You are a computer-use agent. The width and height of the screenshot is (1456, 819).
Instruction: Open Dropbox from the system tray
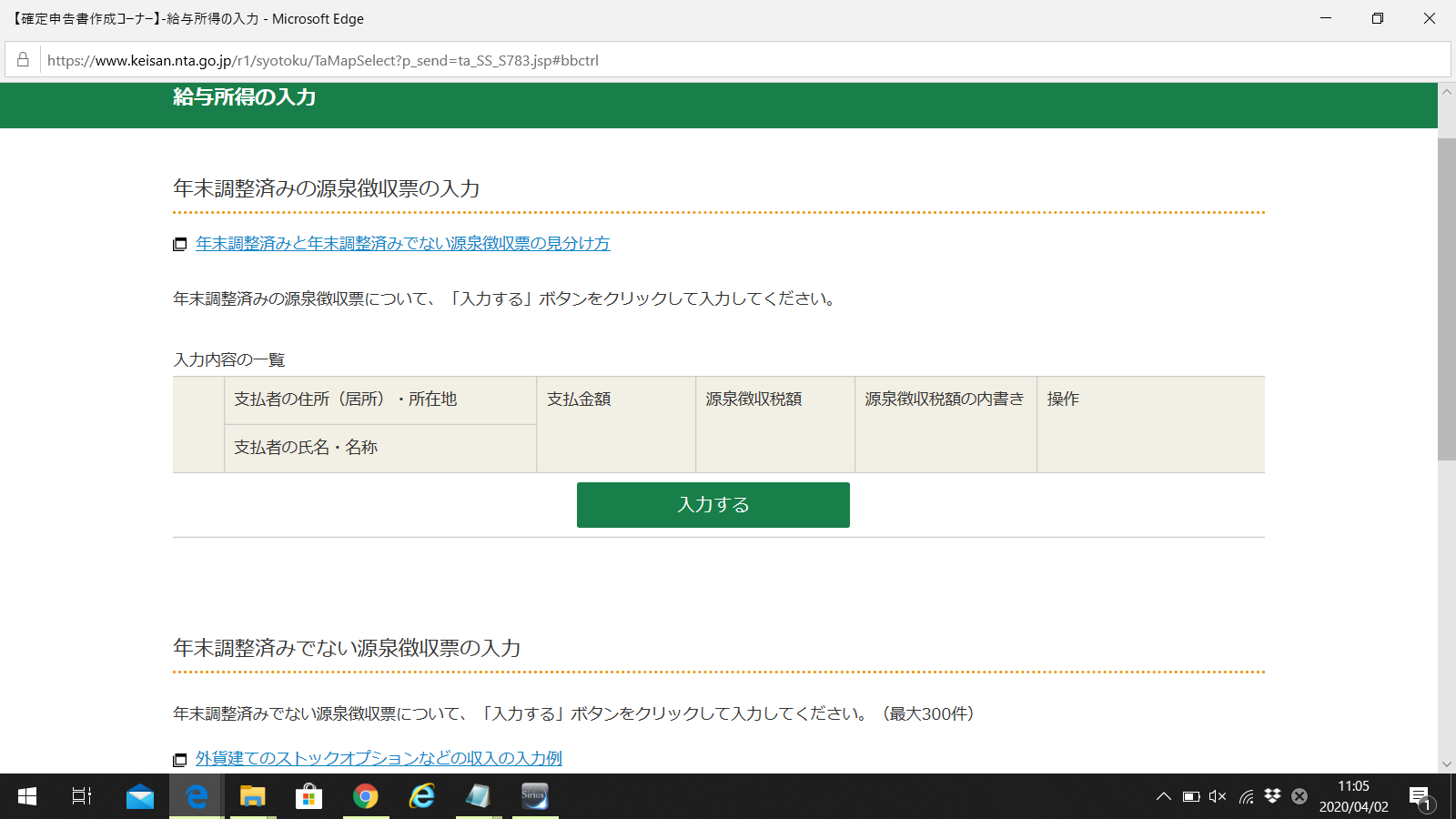[1271, 795]
